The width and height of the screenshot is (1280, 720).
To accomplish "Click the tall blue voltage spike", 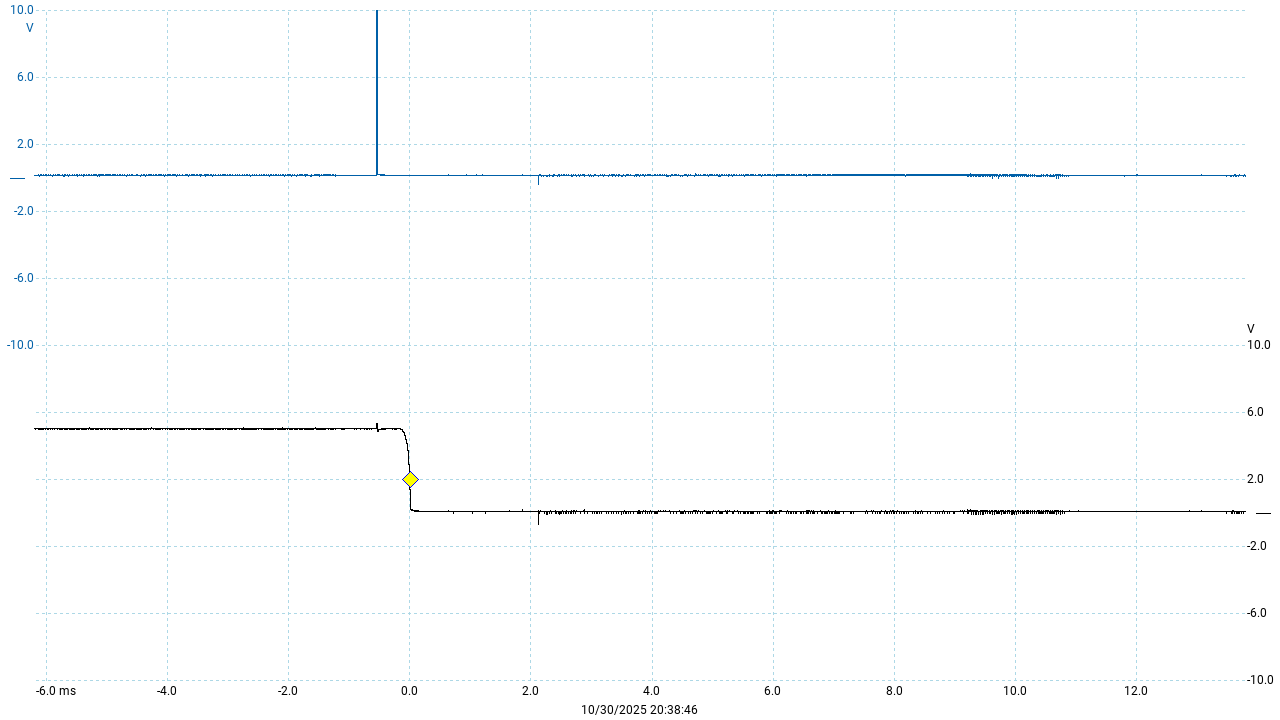I will [377, 90].
